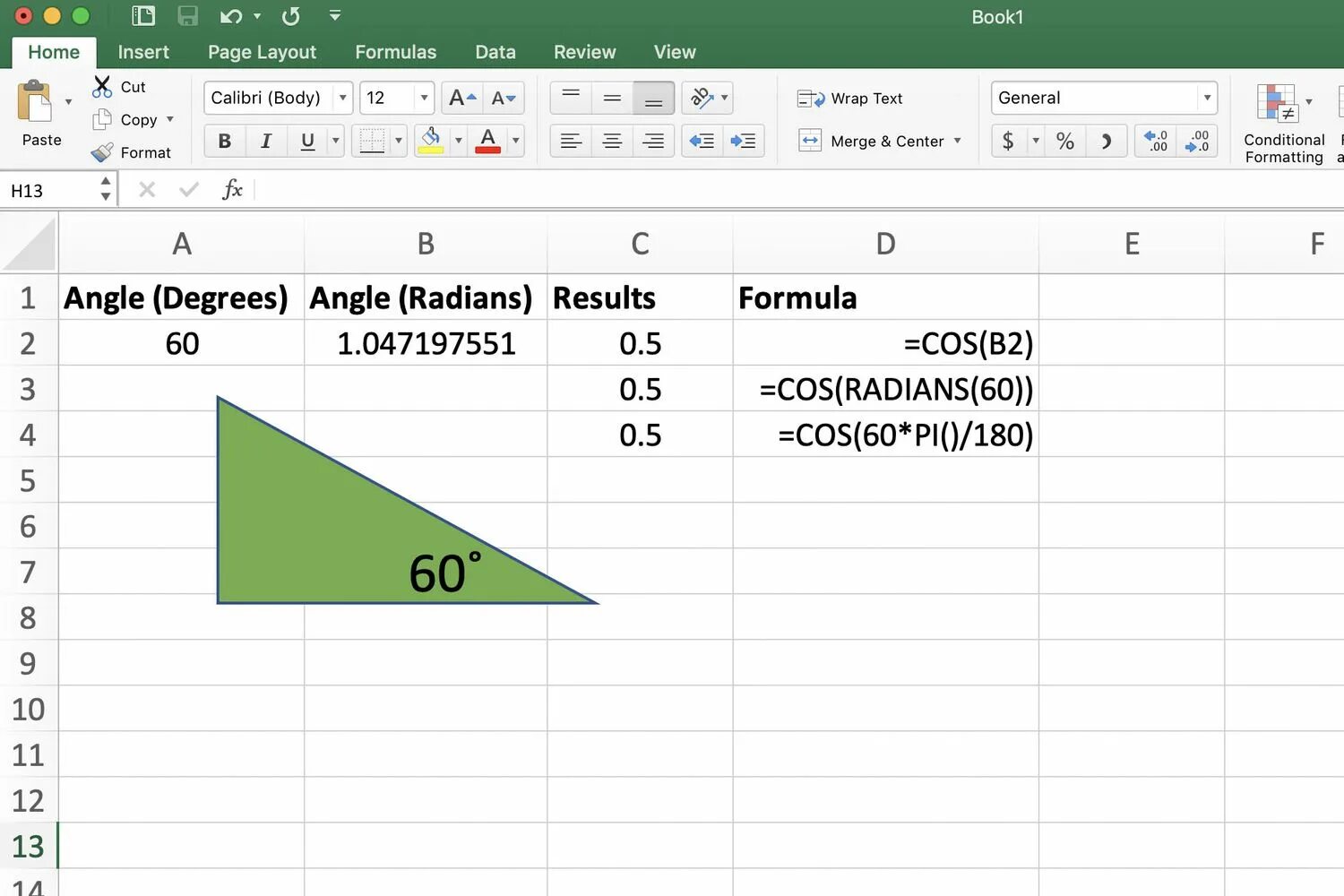The image size is (1344, 896).
Task: Open Conditional Formatting
Action: tap(1283, 123)
